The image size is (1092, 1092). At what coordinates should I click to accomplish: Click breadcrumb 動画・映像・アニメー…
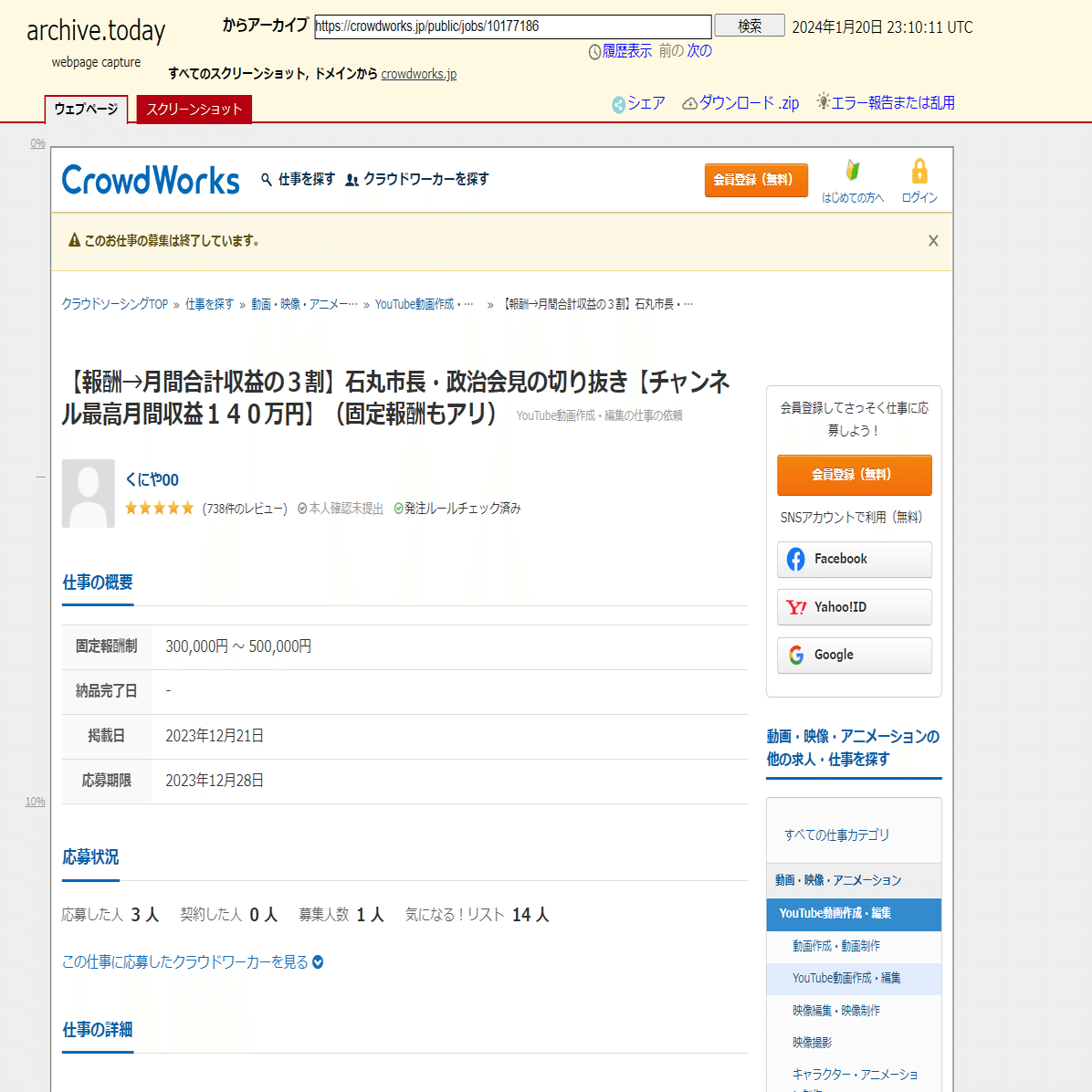click(x=304, y=304)
